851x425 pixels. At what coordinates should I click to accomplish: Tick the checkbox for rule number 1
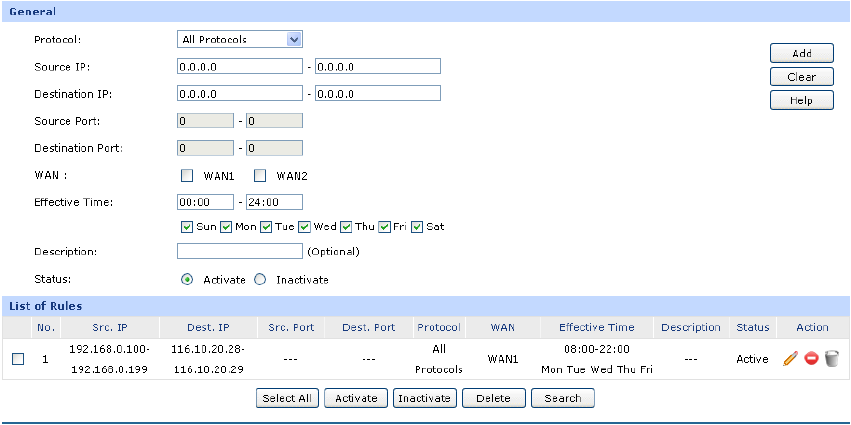tap(18, 359)
